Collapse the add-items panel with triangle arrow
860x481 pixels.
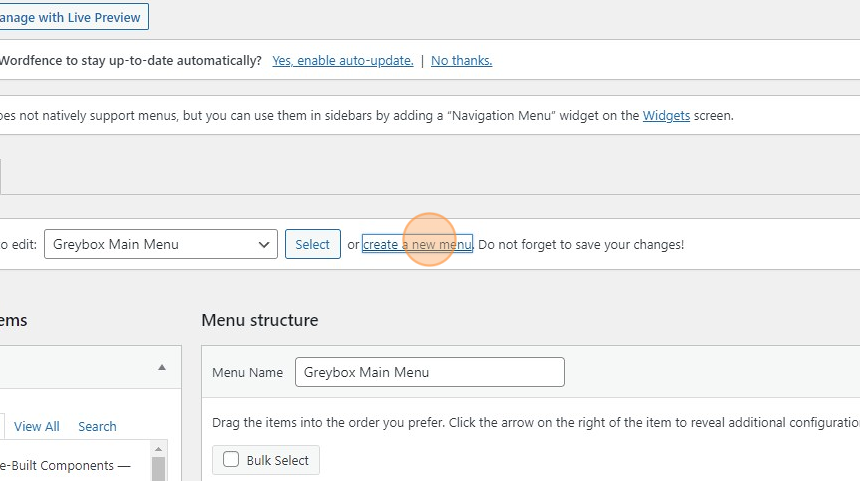(x=162, y=367)
